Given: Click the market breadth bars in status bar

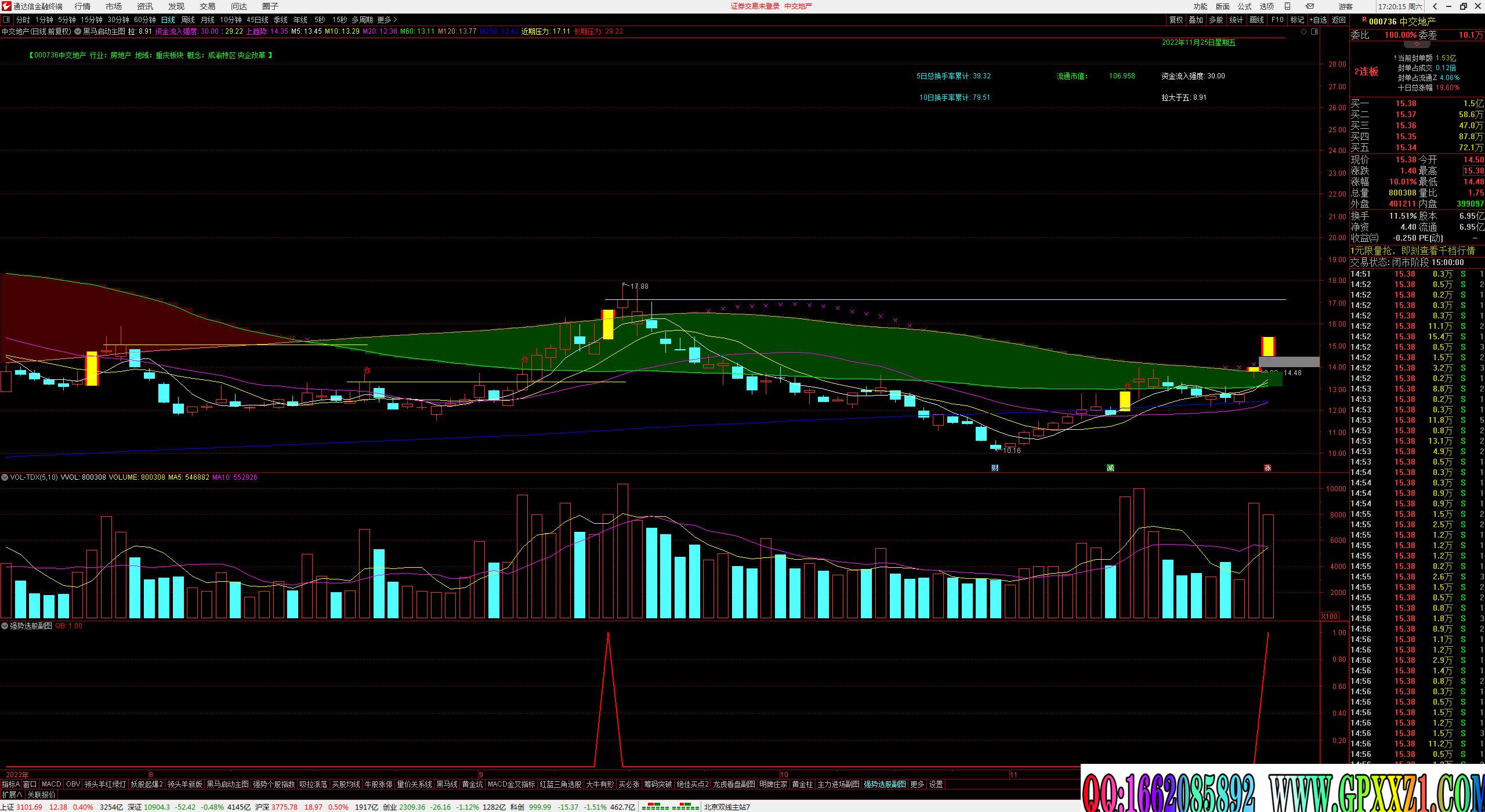Looking at the screenshot, I should pyautogui.click(x=671, y=807).
